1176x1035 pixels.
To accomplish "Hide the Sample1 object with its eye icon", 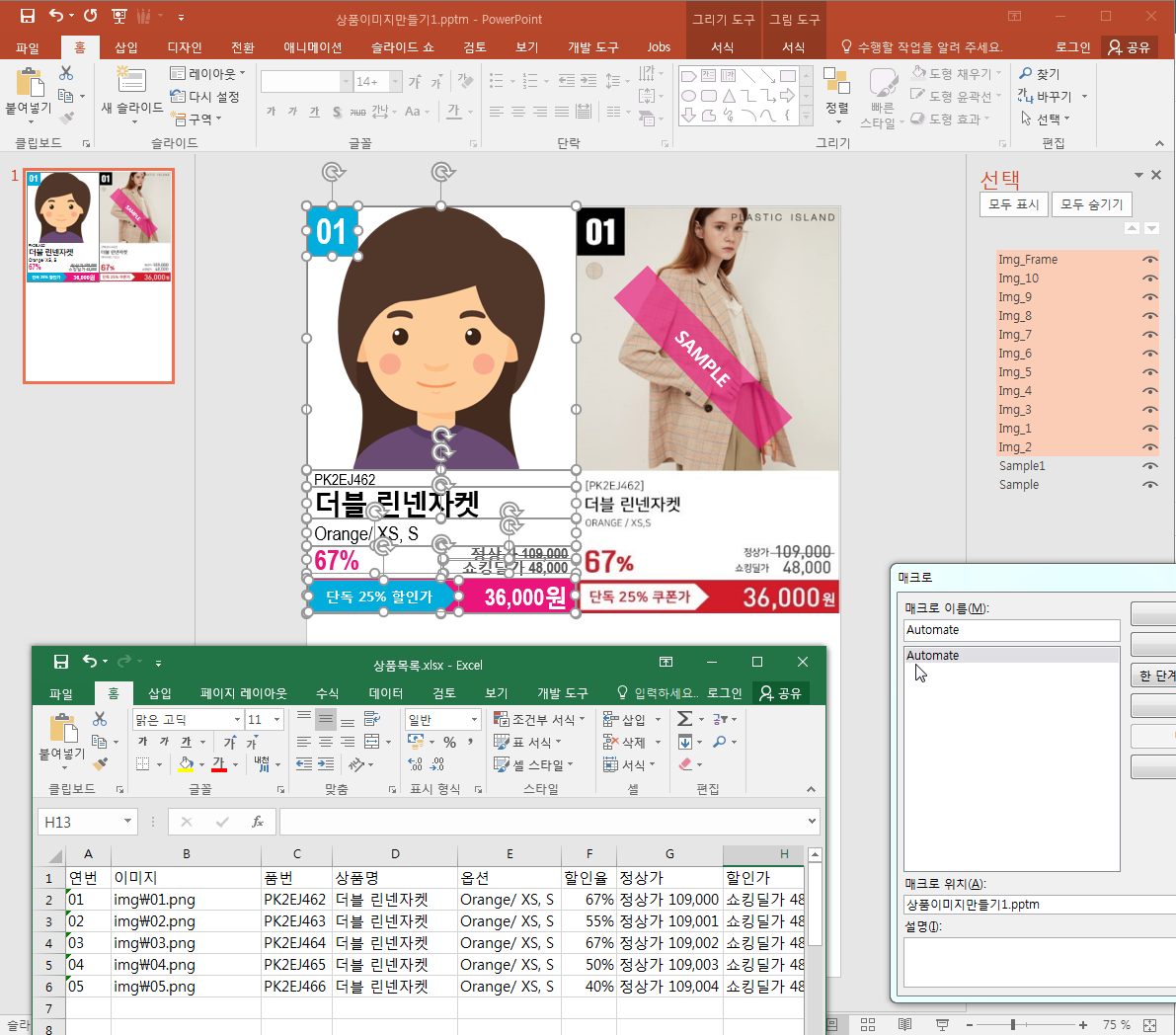I will tap(1149, 466).
